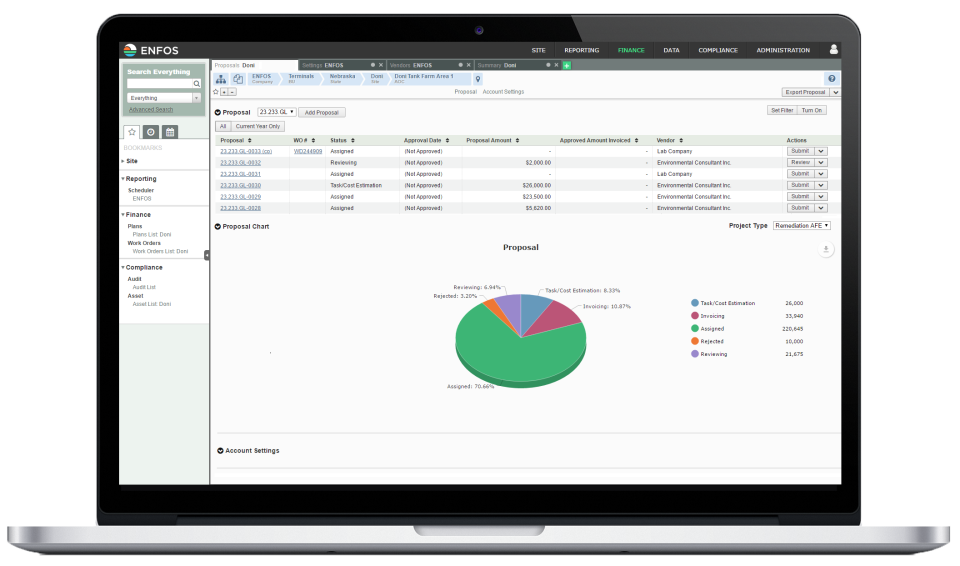The height and width of the screenshot is (566, 960).
Task: Expand the Account Settings section
Action: tap(220, 451)
